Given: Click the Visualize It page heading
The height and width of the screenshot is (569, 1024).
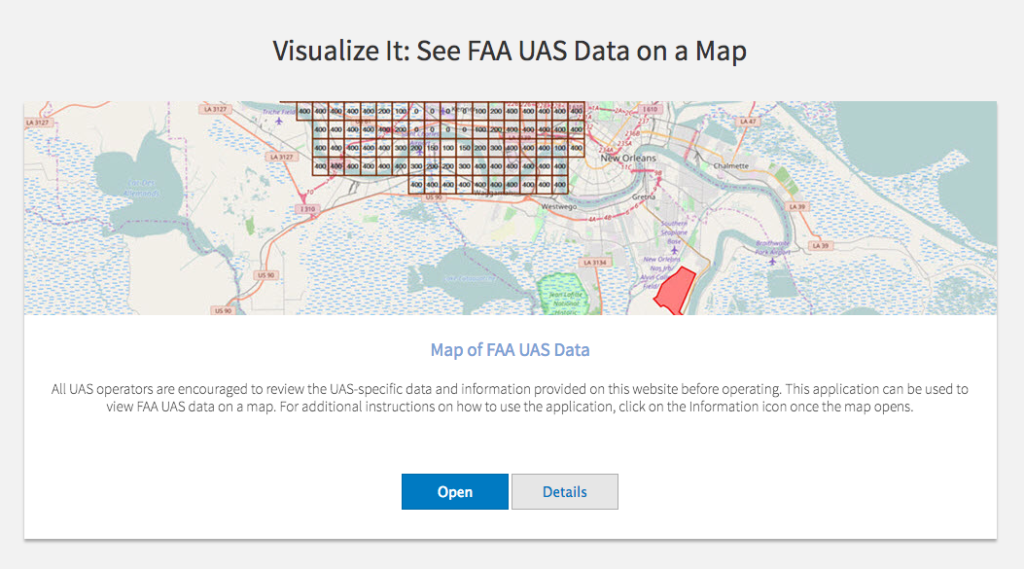Looking at the screenshot, I should click(x=510, y=52).
